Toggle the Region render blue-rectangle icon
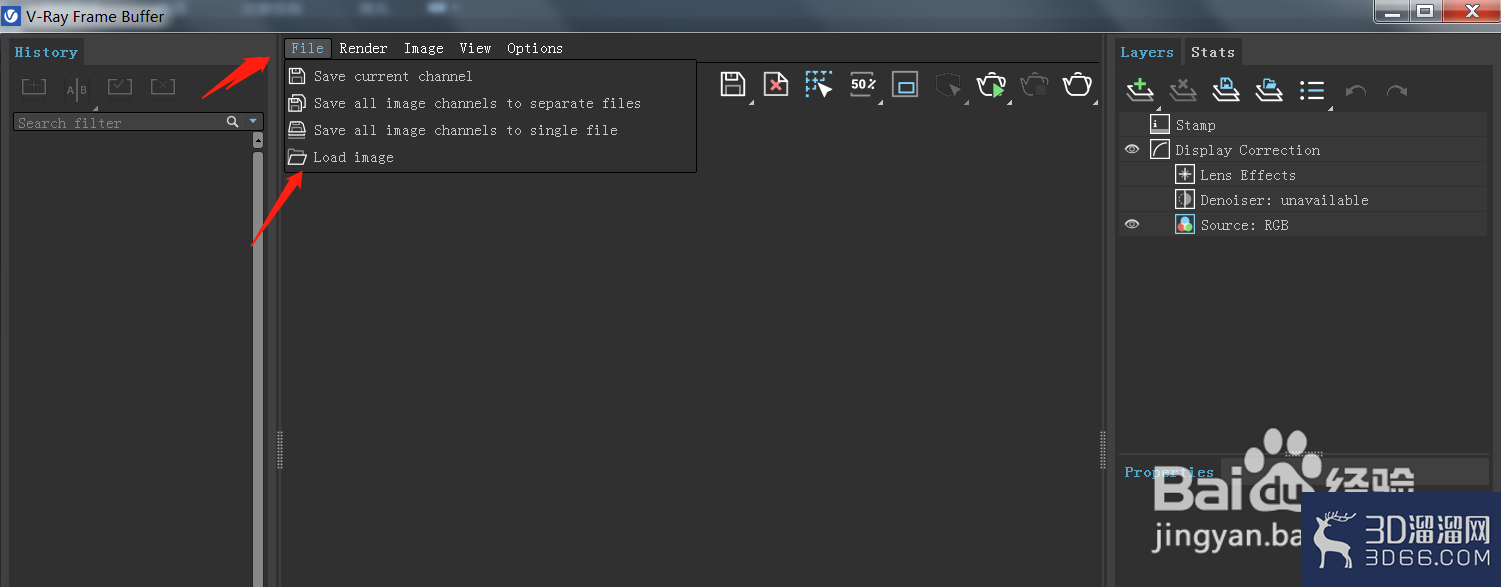 pyautogui.click(x=906, y=85)
